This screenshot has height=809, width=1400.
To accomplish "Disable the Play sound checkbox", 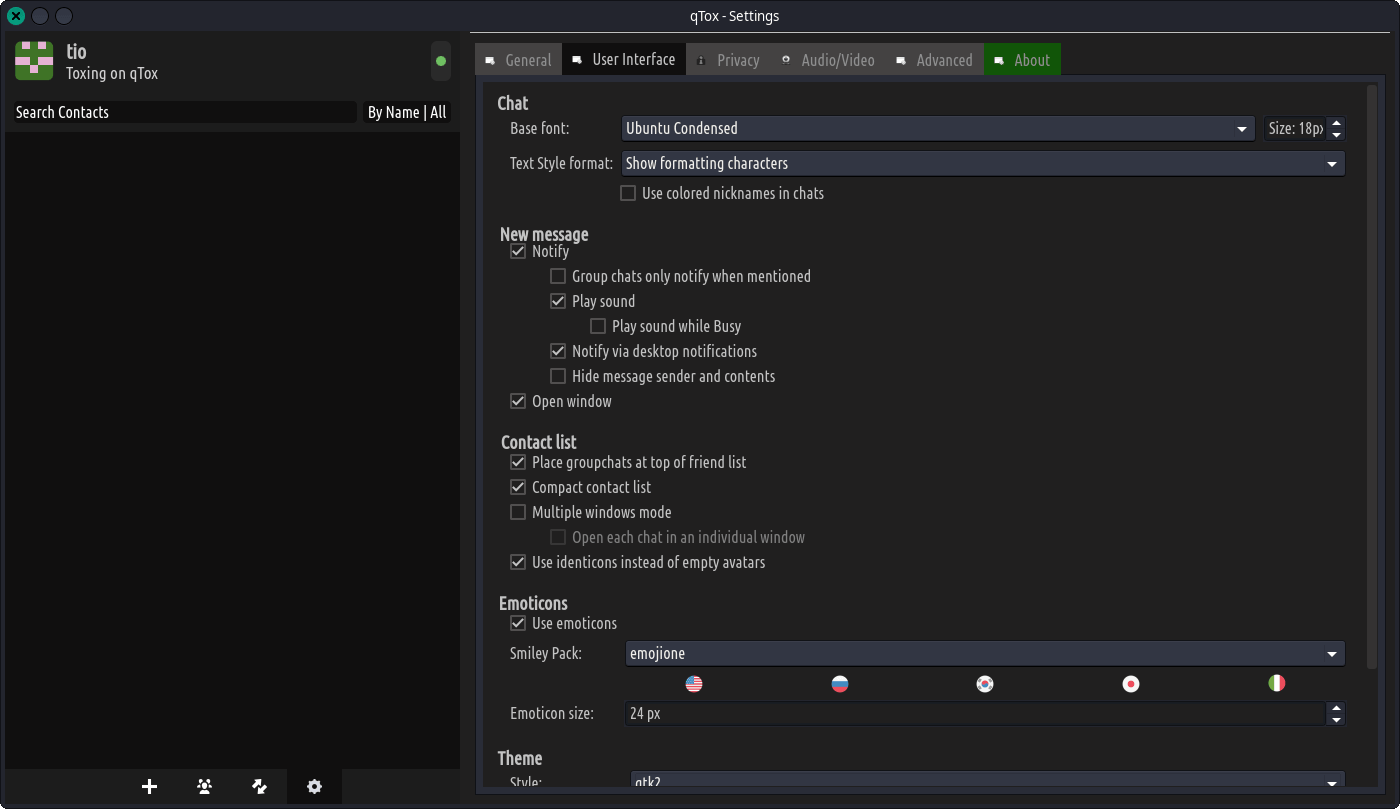I will (558, 302).
